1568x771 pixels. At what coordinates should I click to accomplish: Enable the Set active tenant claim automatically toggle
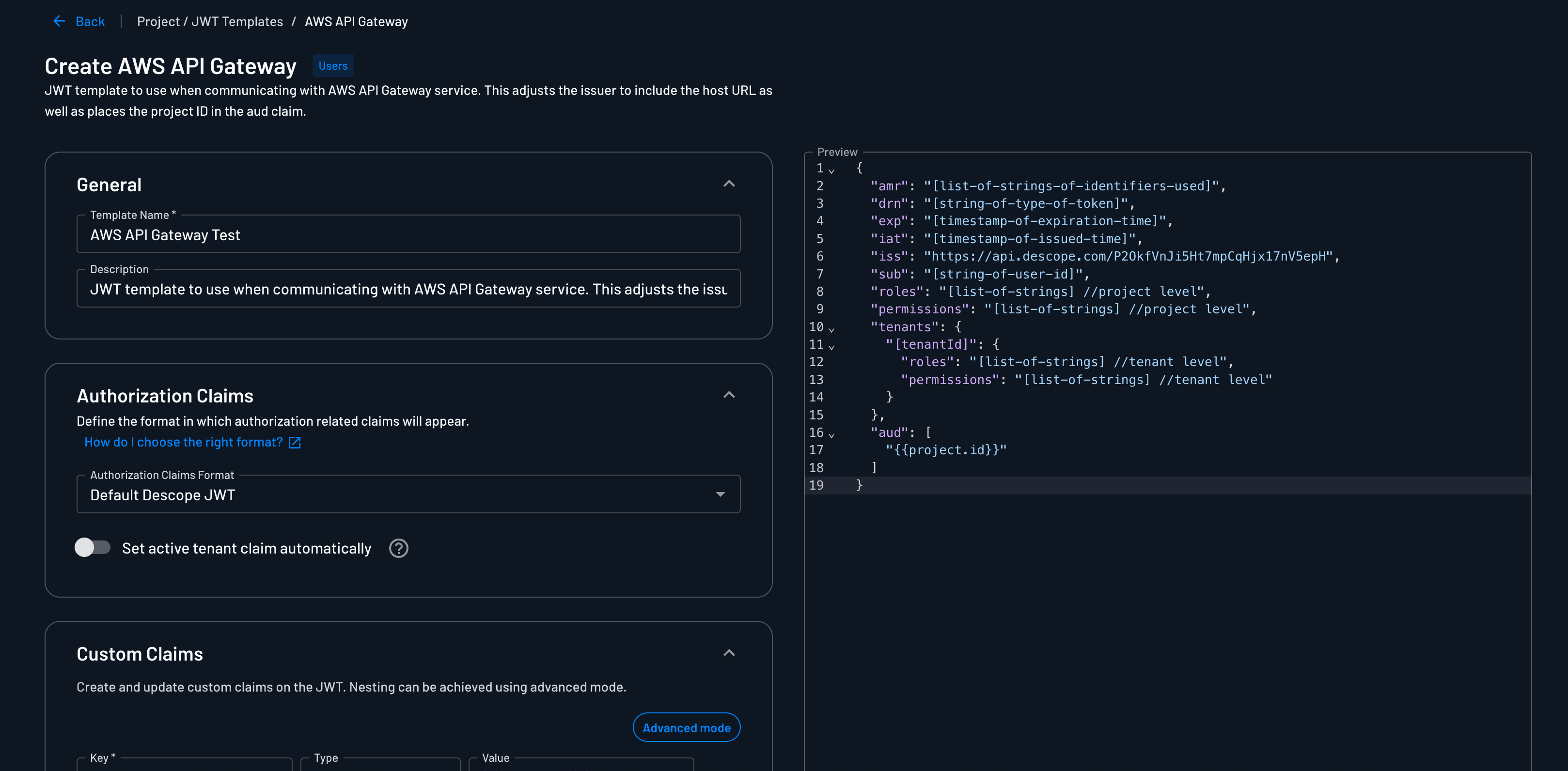[93, 548]
